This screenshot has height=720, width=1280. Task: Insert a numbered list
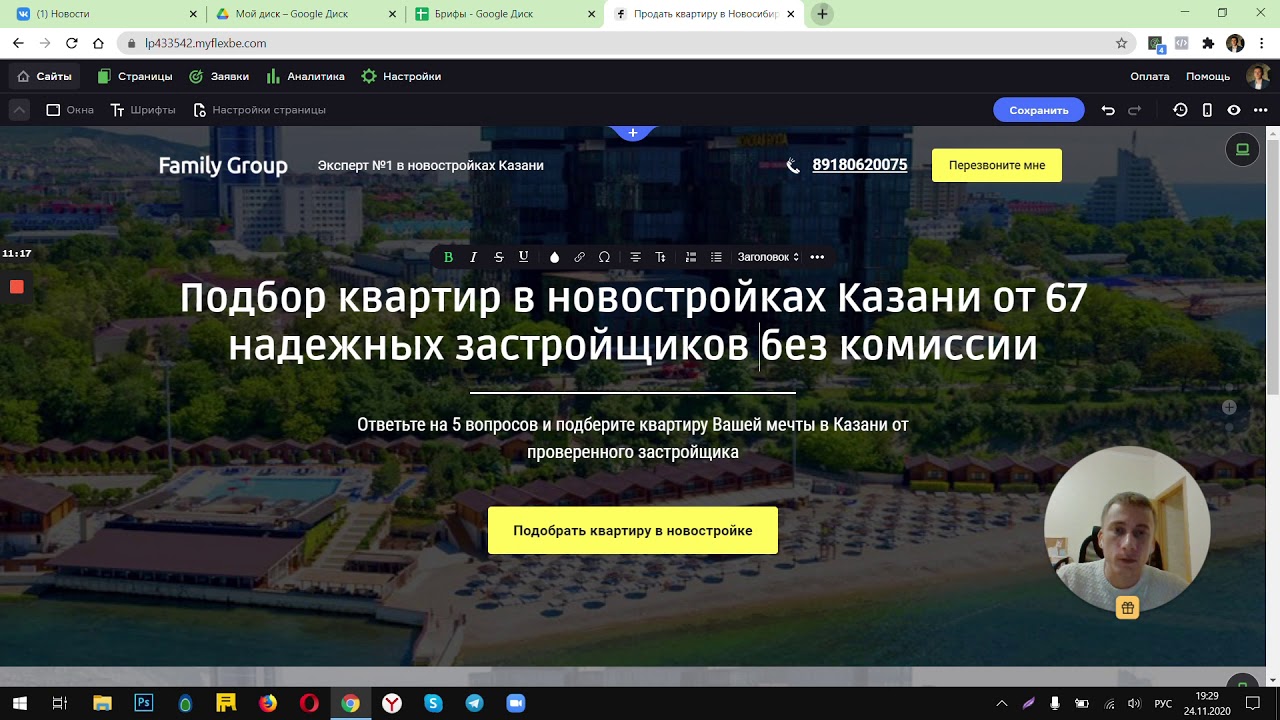691,257
